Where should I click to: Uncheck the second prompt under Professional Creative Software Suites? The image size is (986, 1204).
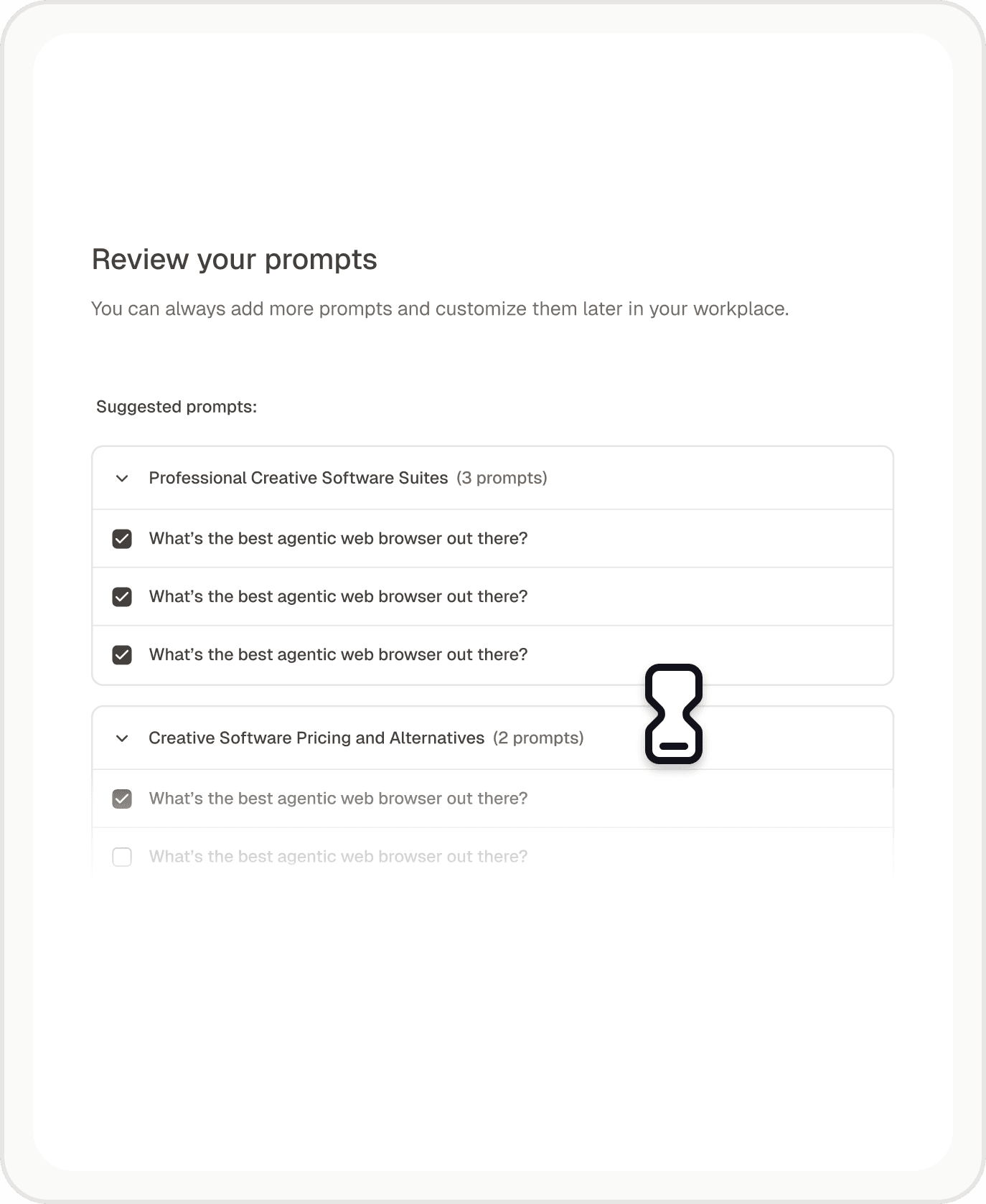click(x=121, y=596)
